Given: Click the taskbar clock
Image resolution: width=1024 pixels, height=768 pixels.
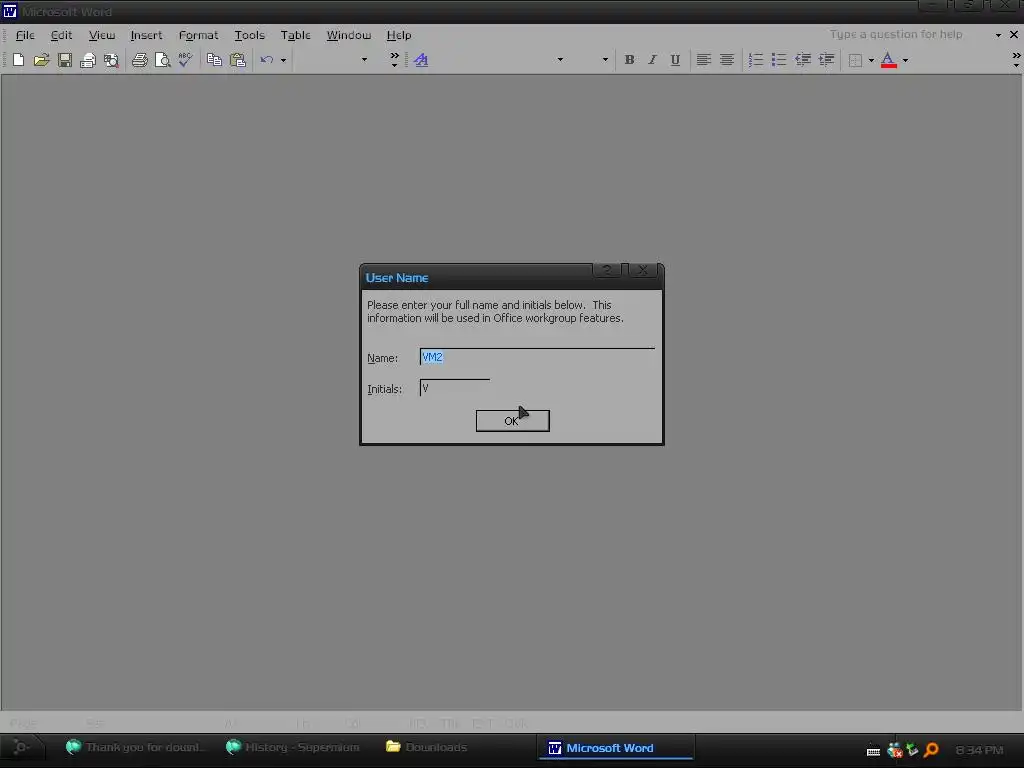Looking at the screenshot, I should 979,750.
